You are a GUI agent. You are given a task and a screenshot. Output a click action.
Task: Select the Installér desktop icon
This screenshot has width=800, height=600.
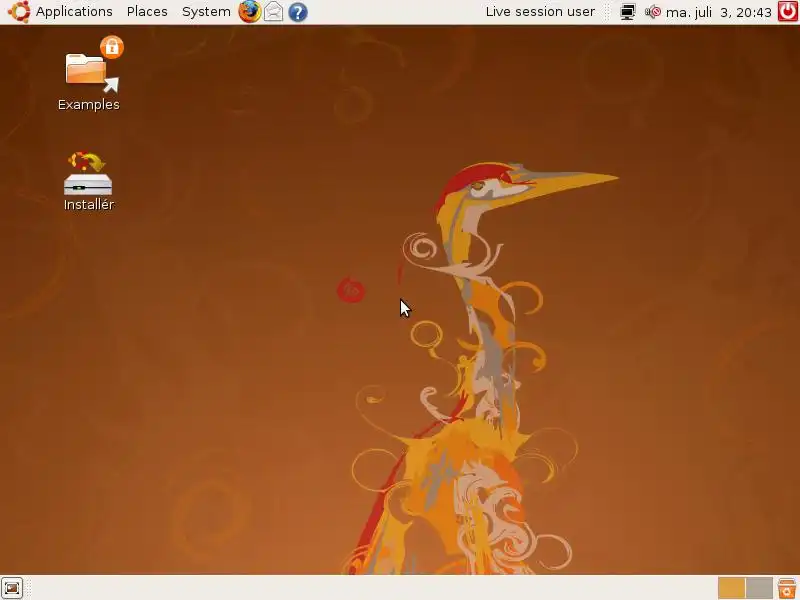[x=88, y=173]
